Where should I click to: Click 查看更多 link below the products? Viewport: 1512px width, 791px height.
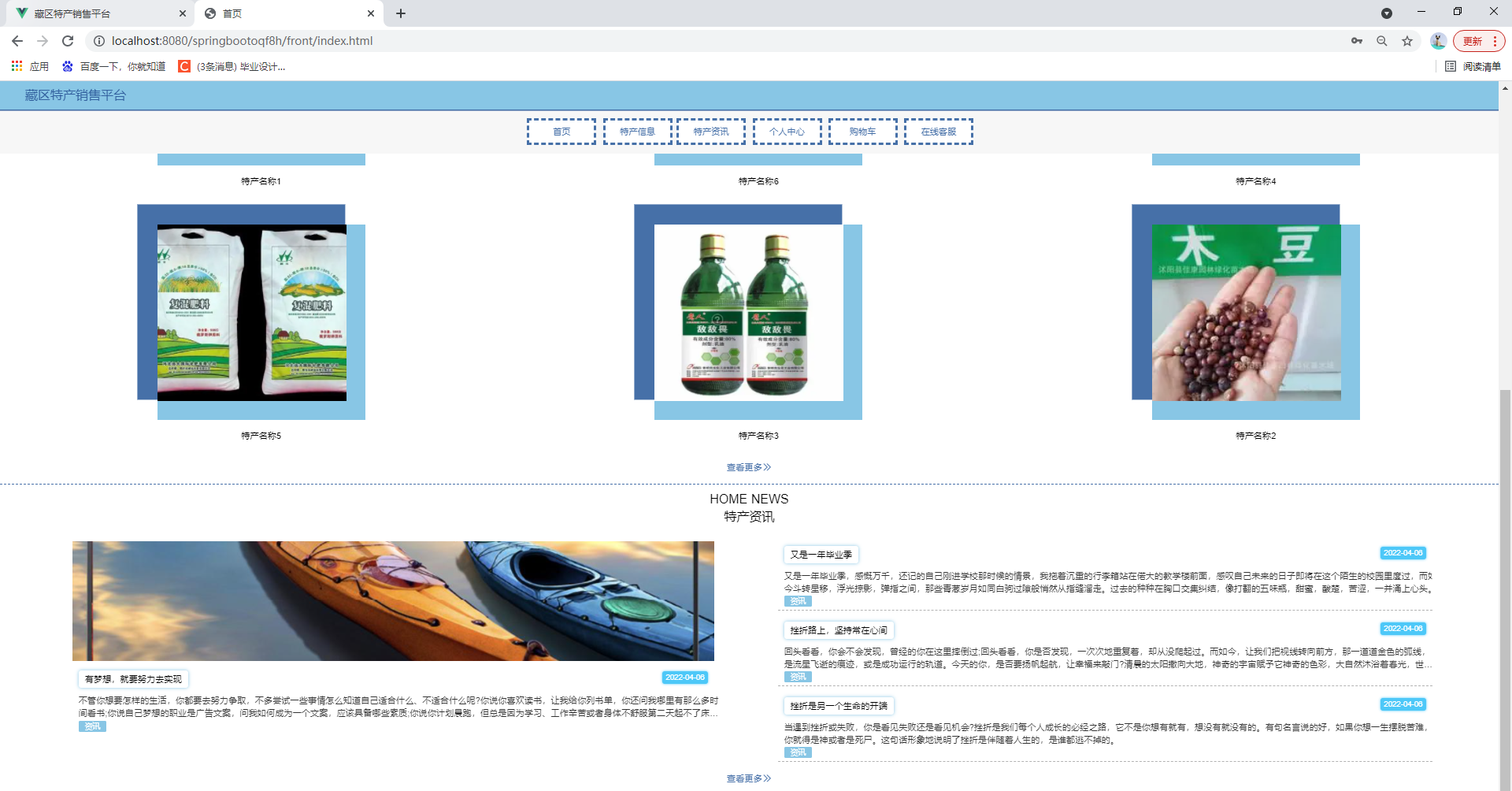pos(748,466)
